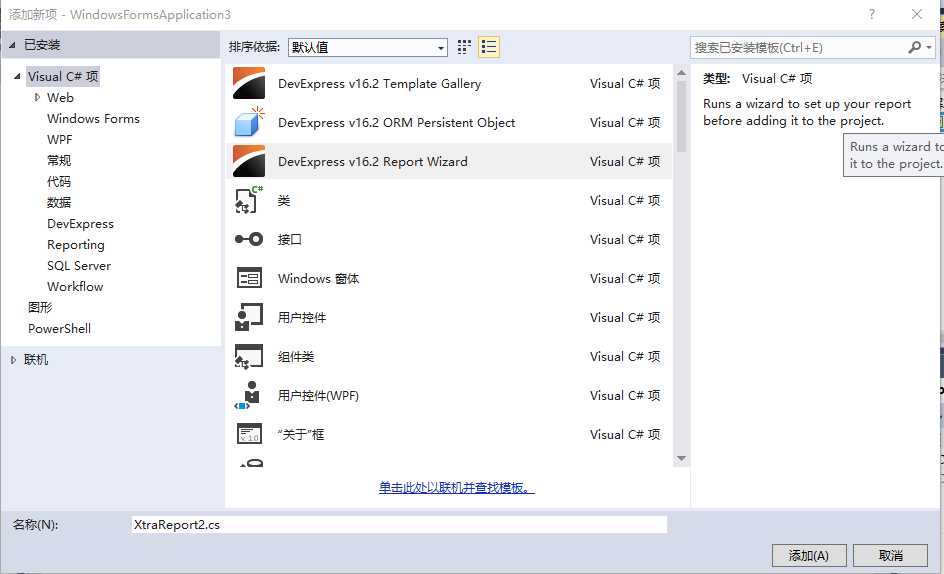Click the search magnifier icon
Screen dimensions: 944x574
(914, 47)
